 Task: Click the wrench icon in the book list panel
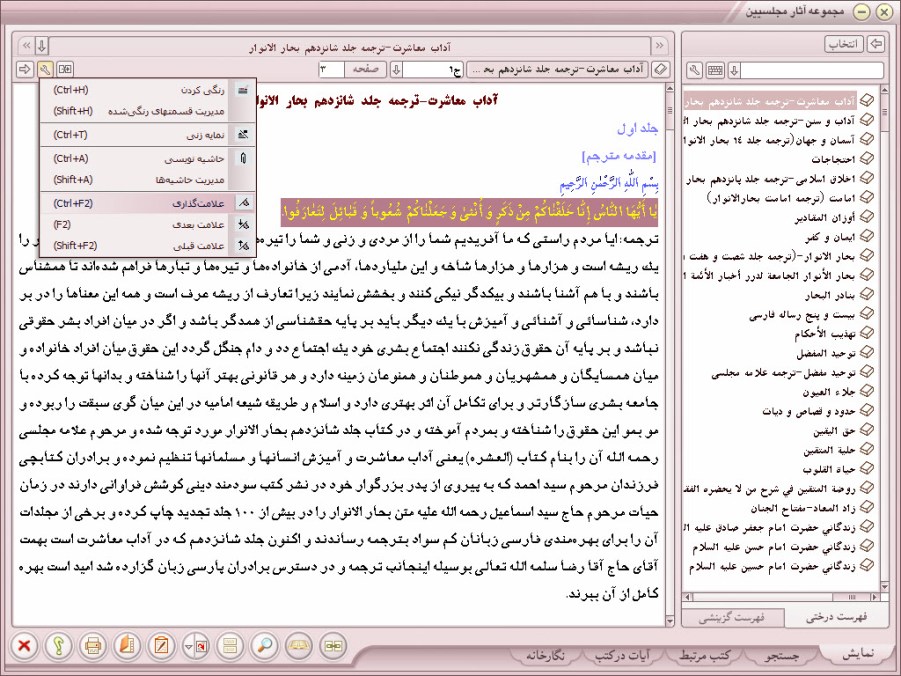[695, 71]
